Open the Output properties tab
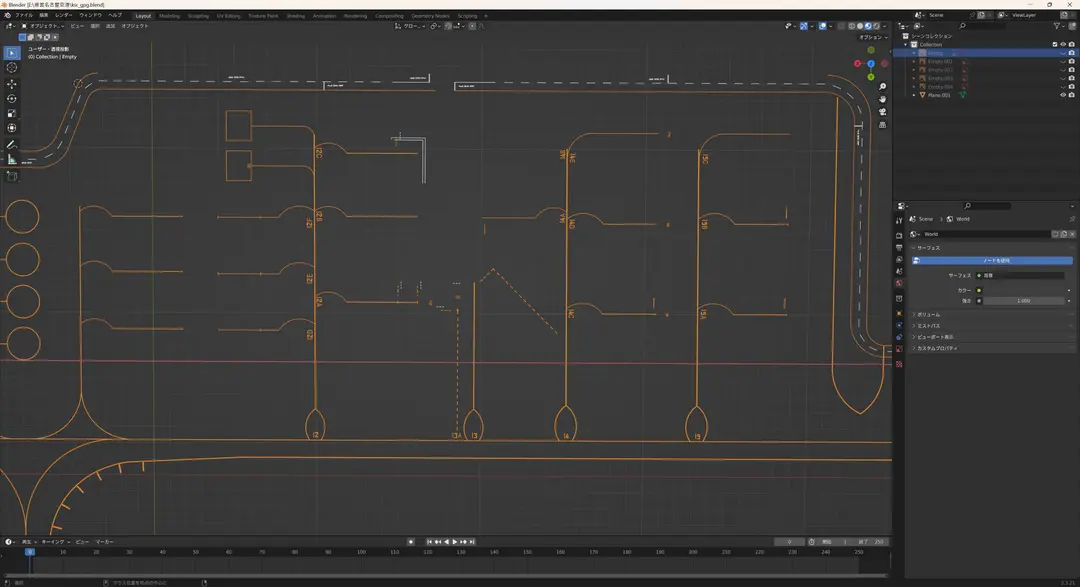Viewport: 1080px width, 587px height. tap(899, 247)
